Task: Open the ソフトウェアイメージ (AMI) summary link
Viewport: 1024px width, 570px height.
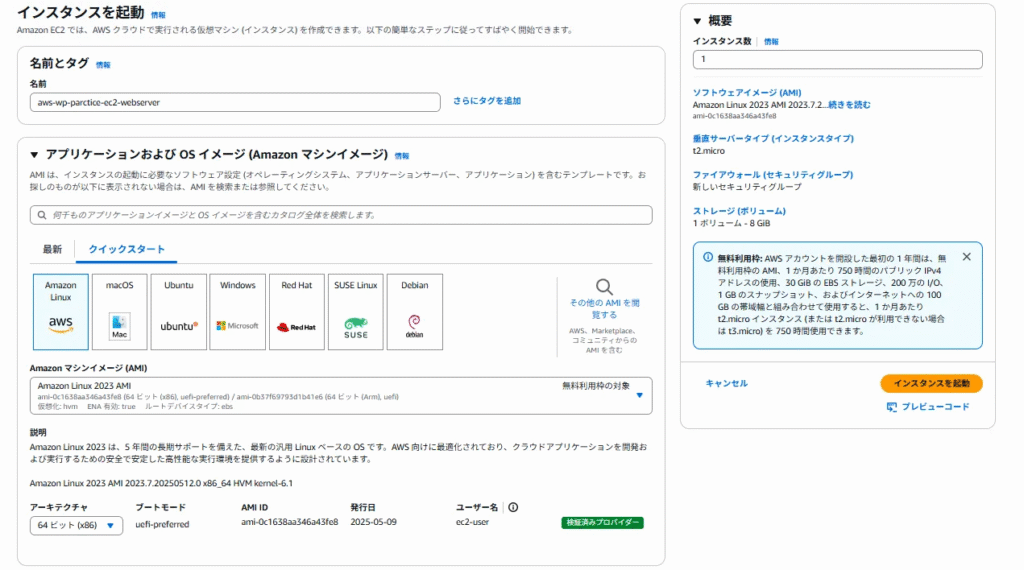Action: tap(746, 93)
